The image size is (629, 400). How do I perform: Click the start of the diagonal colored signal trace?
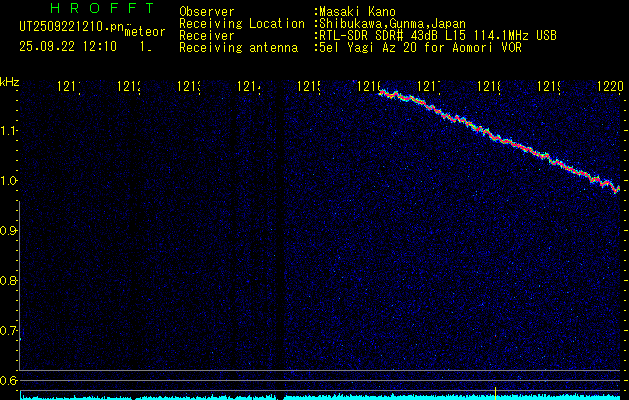point(382,93)
